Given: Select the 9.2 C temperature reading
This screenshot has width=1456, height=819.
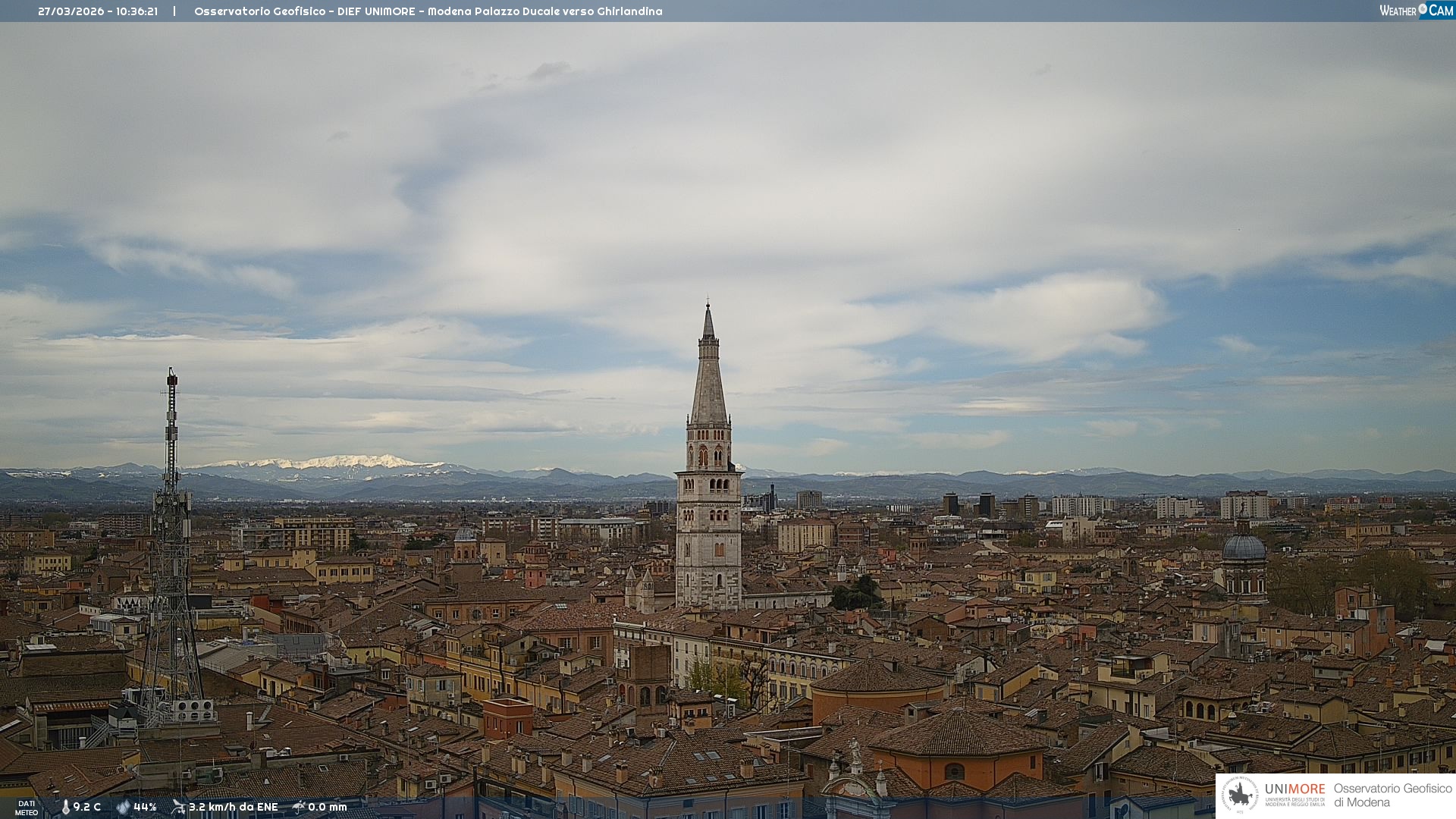Looking at the screenshot, I should [x=86, y=807].
